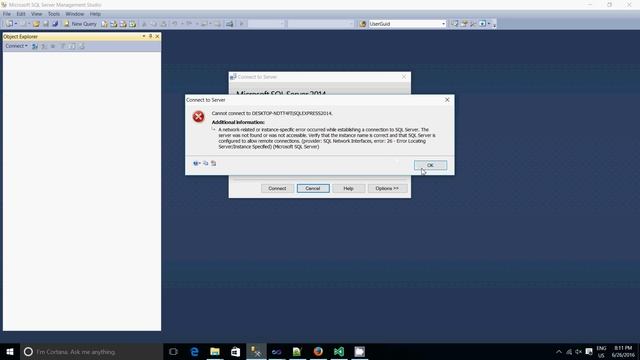640x360 pixels.
Task: Click the Connect Object Explorer icon
Action: pos(35,46)
